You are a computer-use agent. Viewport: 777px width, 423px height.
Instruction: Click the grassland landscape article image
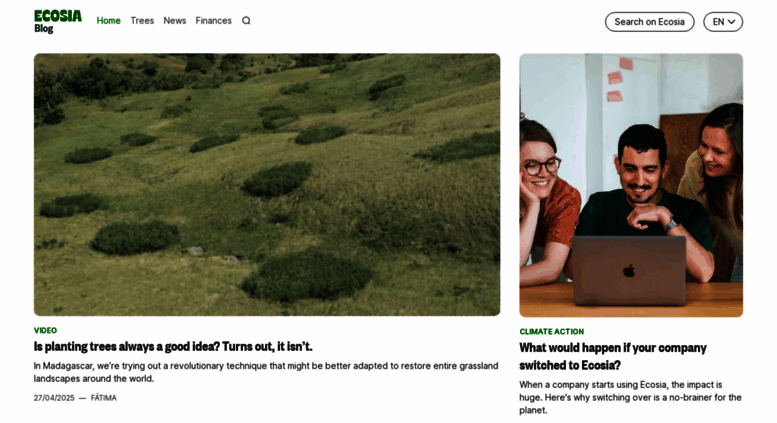pyautogui.click(x=267, y=185)
